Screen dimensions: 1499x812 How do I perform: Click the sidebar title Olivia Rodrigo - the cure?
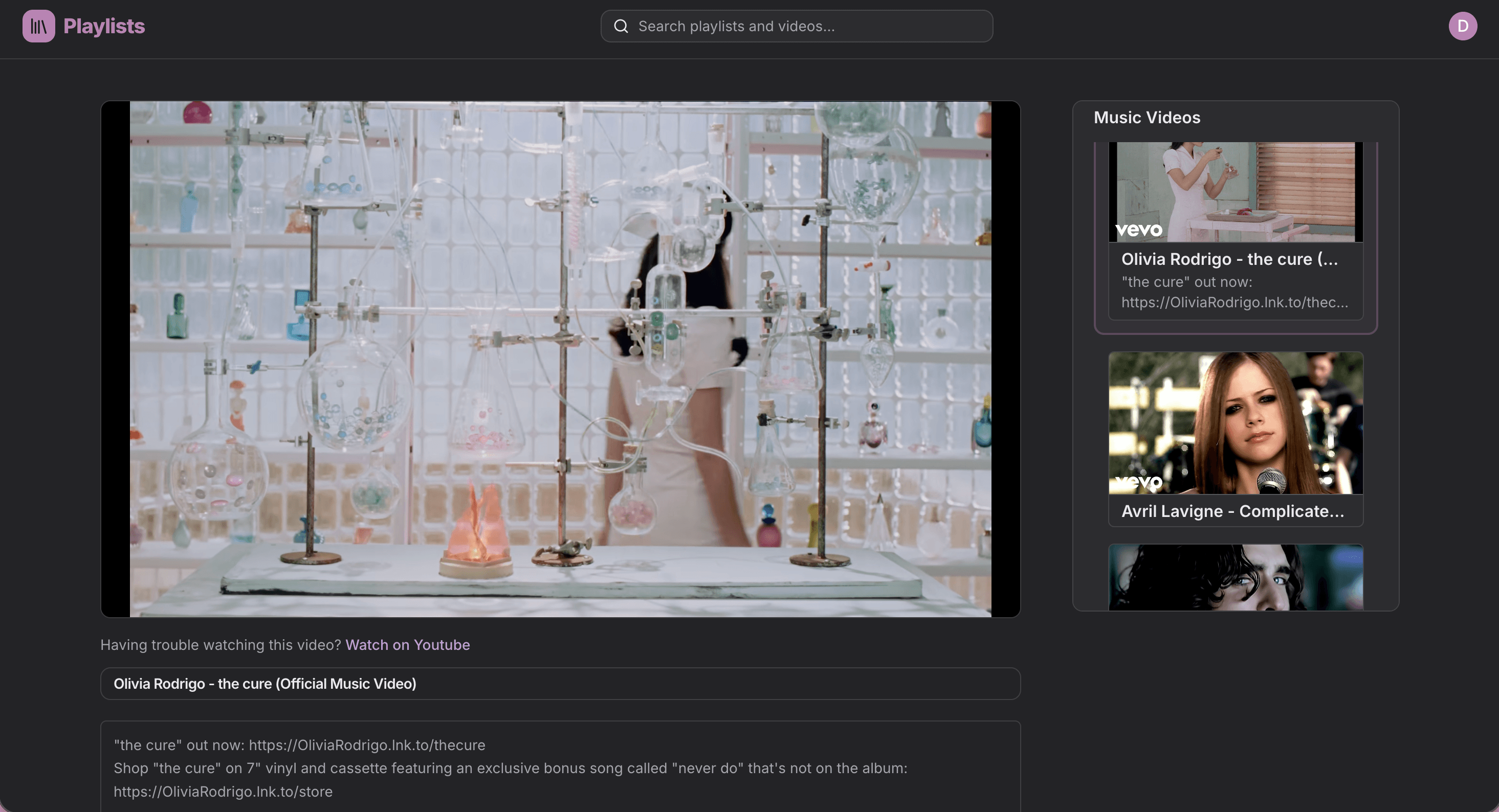click(1229, 259)
